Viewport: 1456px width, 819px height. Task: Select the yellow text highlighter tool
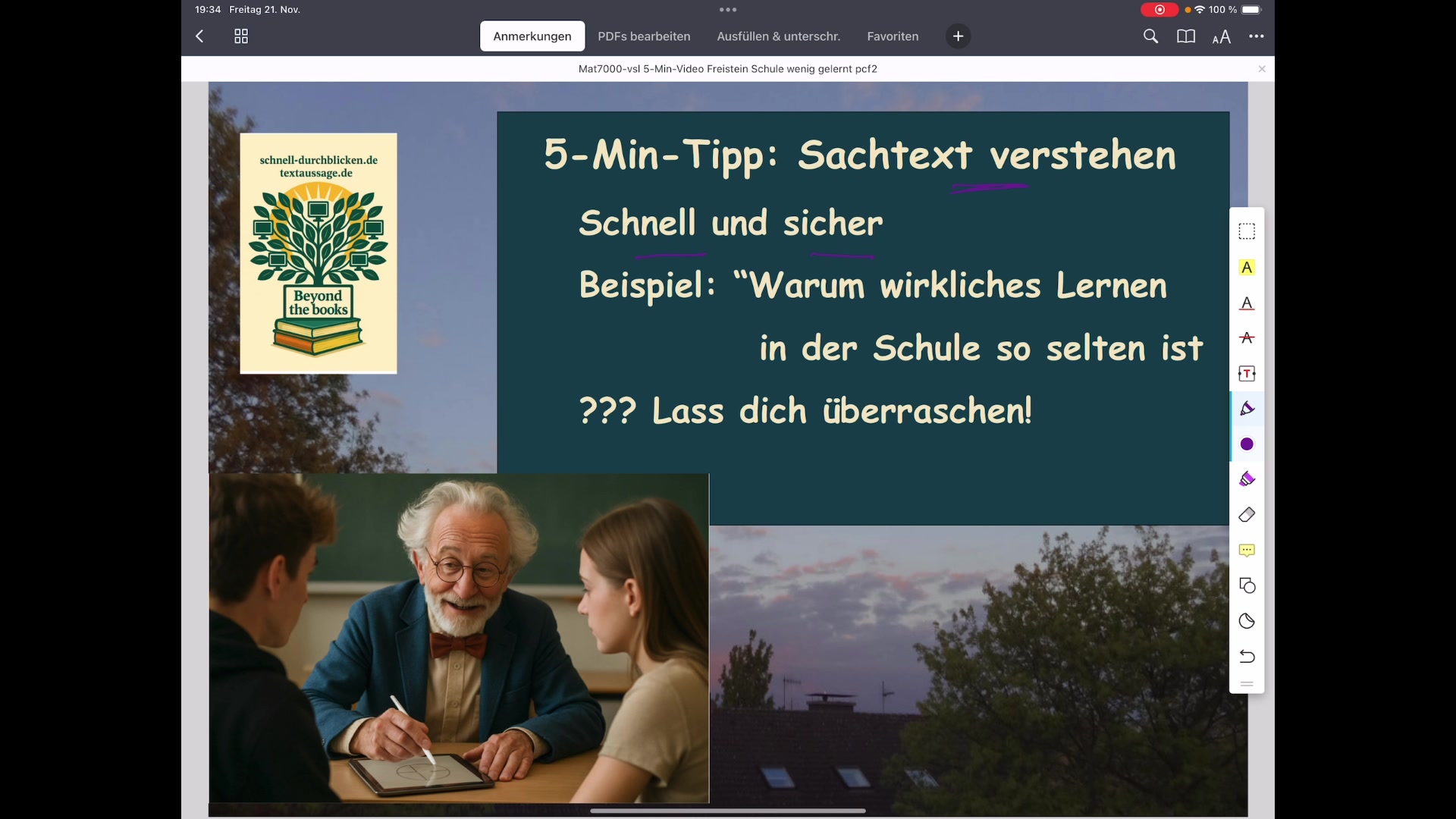pos(1247,267)
